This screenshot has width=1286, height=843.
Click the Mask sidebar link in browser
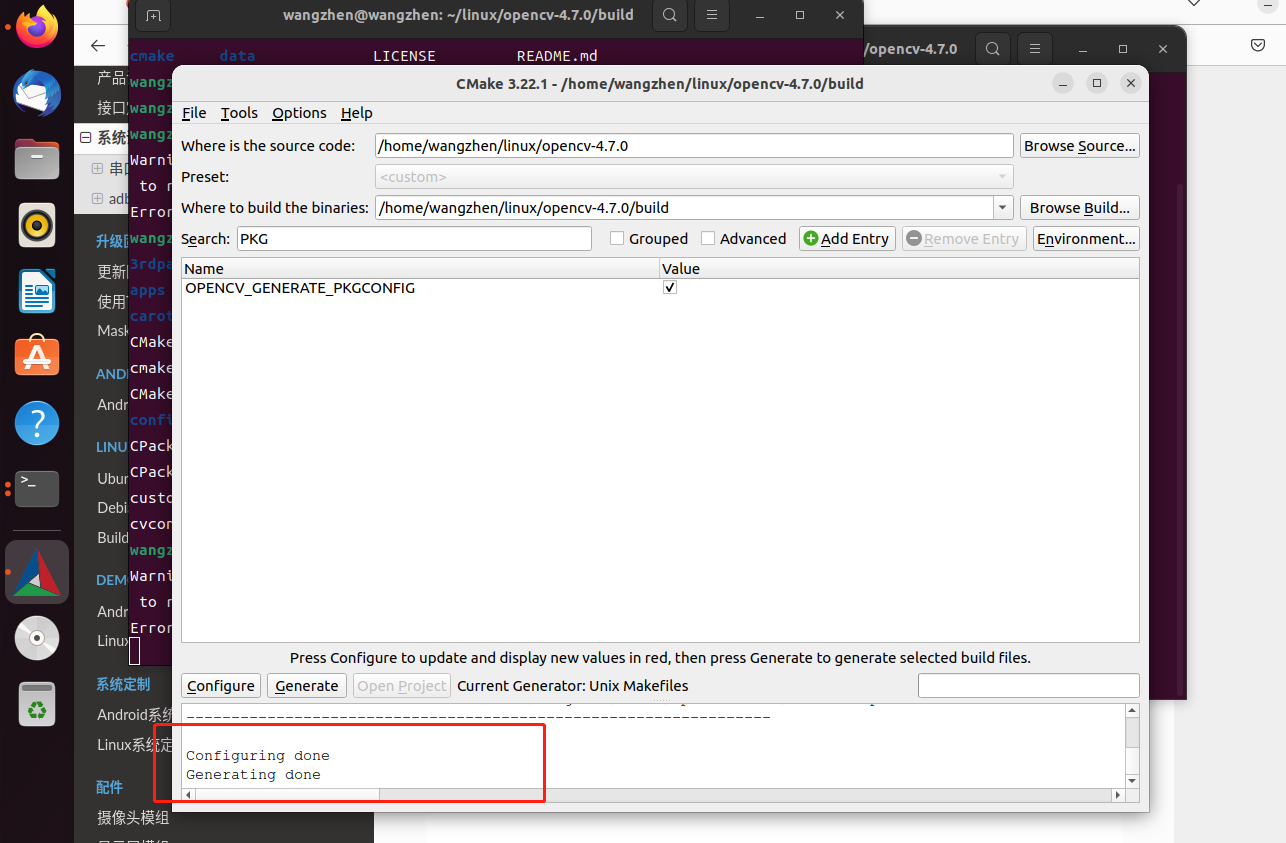click(x=113, y=330)
